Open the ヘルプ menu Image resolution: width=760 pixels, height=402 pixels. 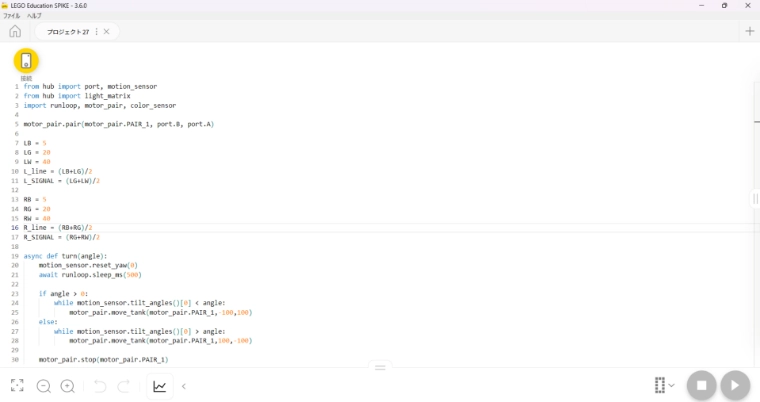click(x=34, y=16)
